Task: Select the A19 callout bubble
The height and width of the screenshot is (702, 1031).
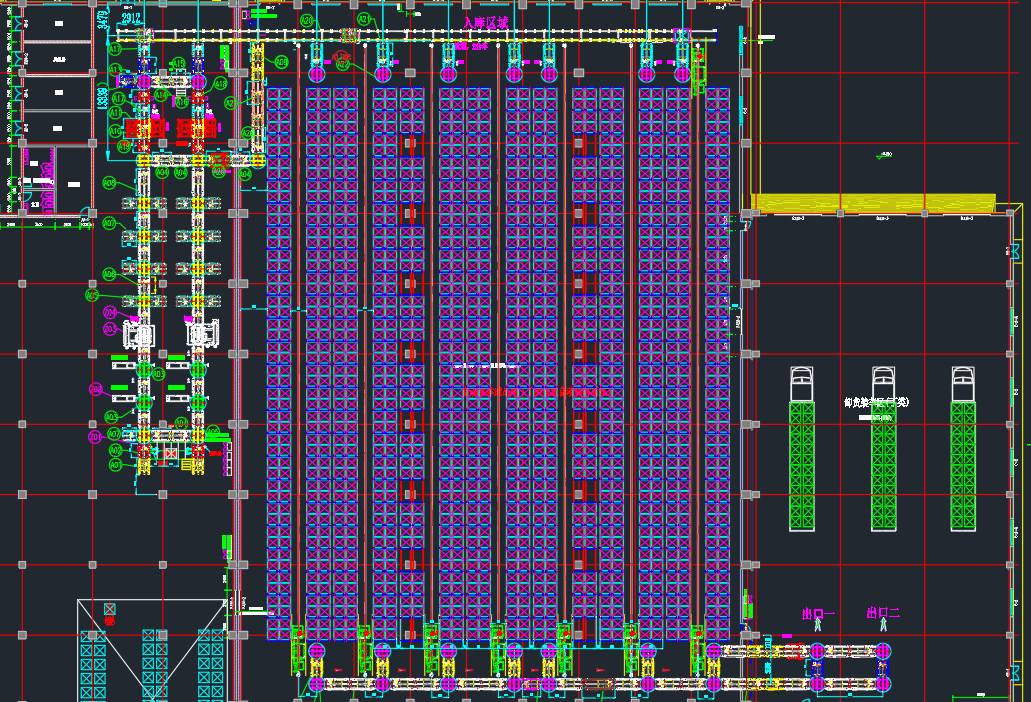Action: (x=124, y=146)
